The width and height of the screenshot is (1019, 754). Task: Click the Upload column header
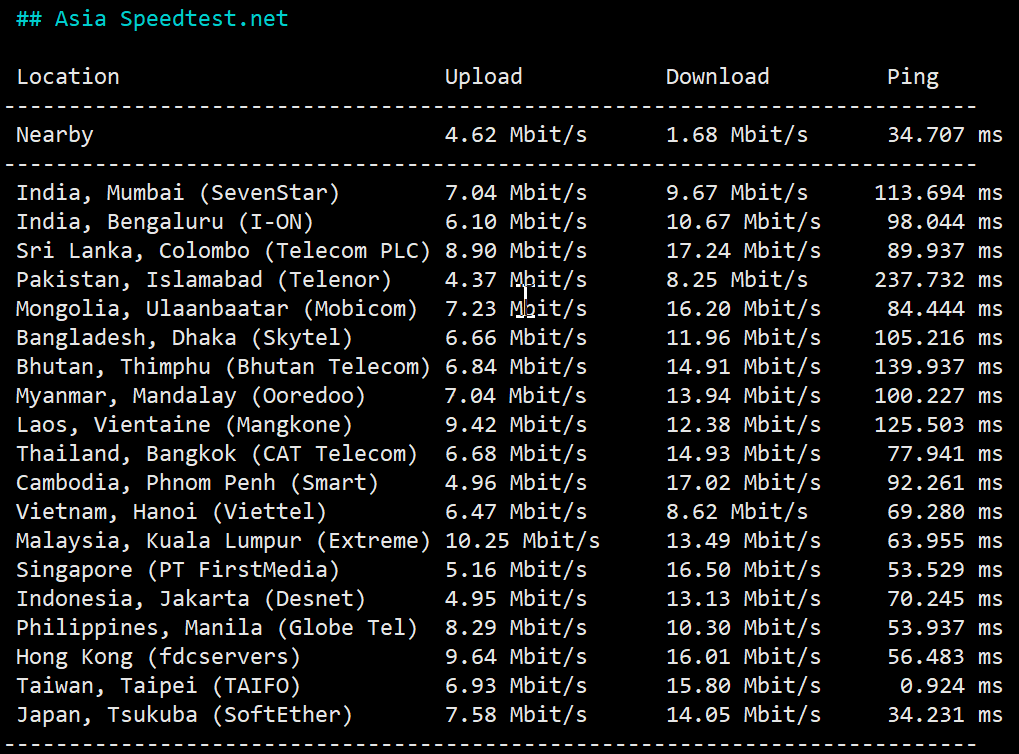(x=484, y=77)
